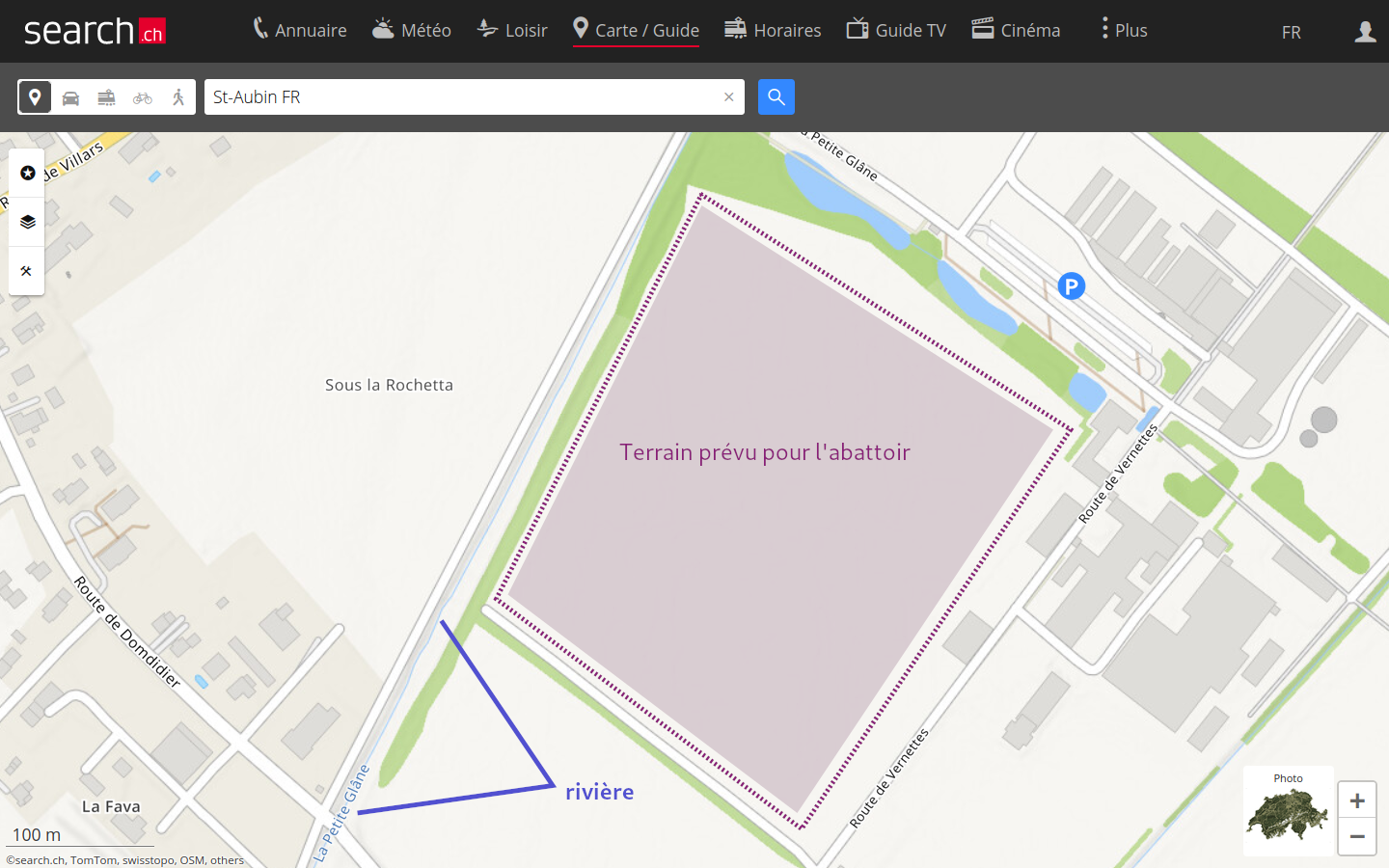Switch to public transport route mode
Image resolution: width=1389 pixels, height=868 pixels.
106,97
